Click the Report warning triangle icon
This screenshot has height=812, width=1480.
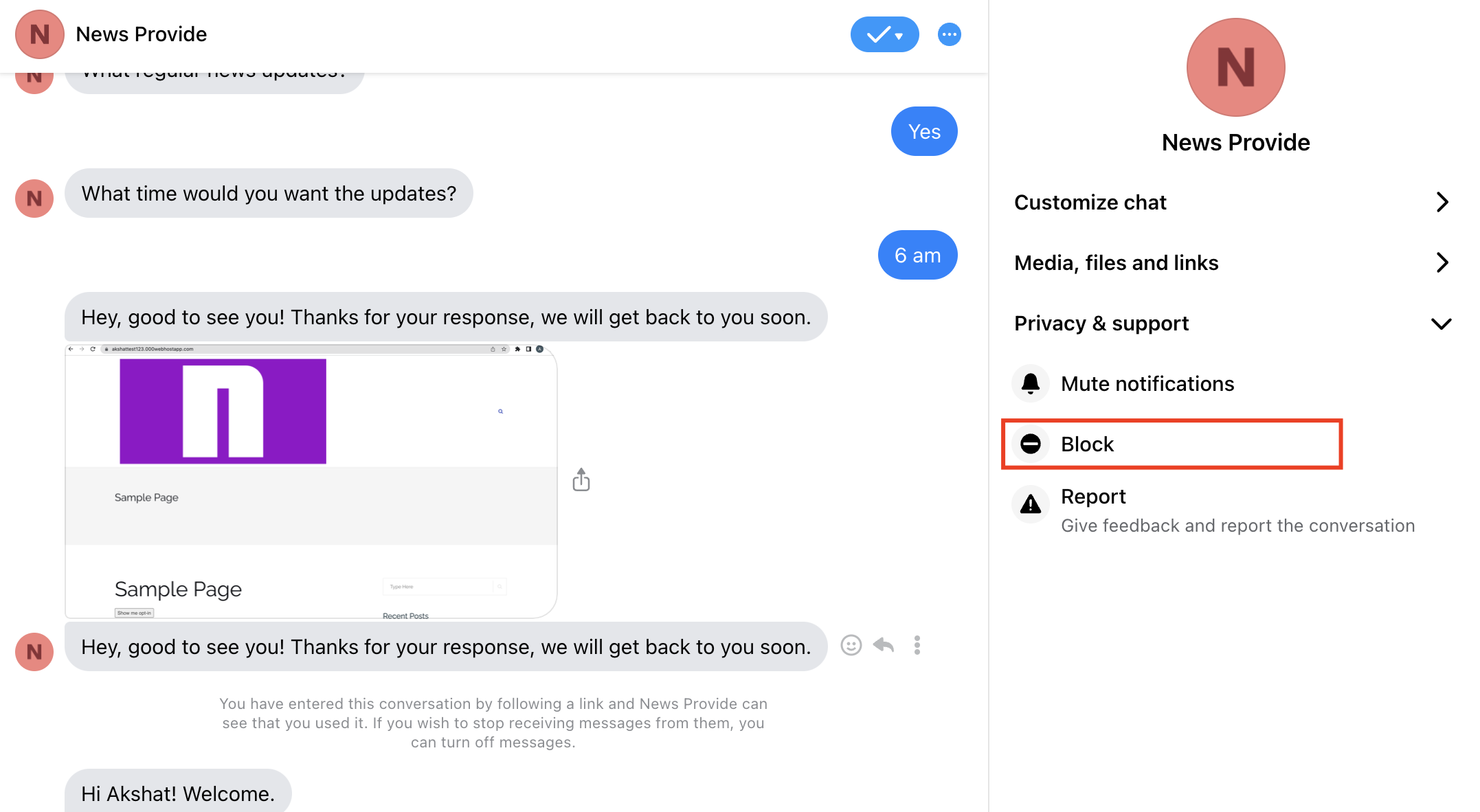click(1030, 505)
